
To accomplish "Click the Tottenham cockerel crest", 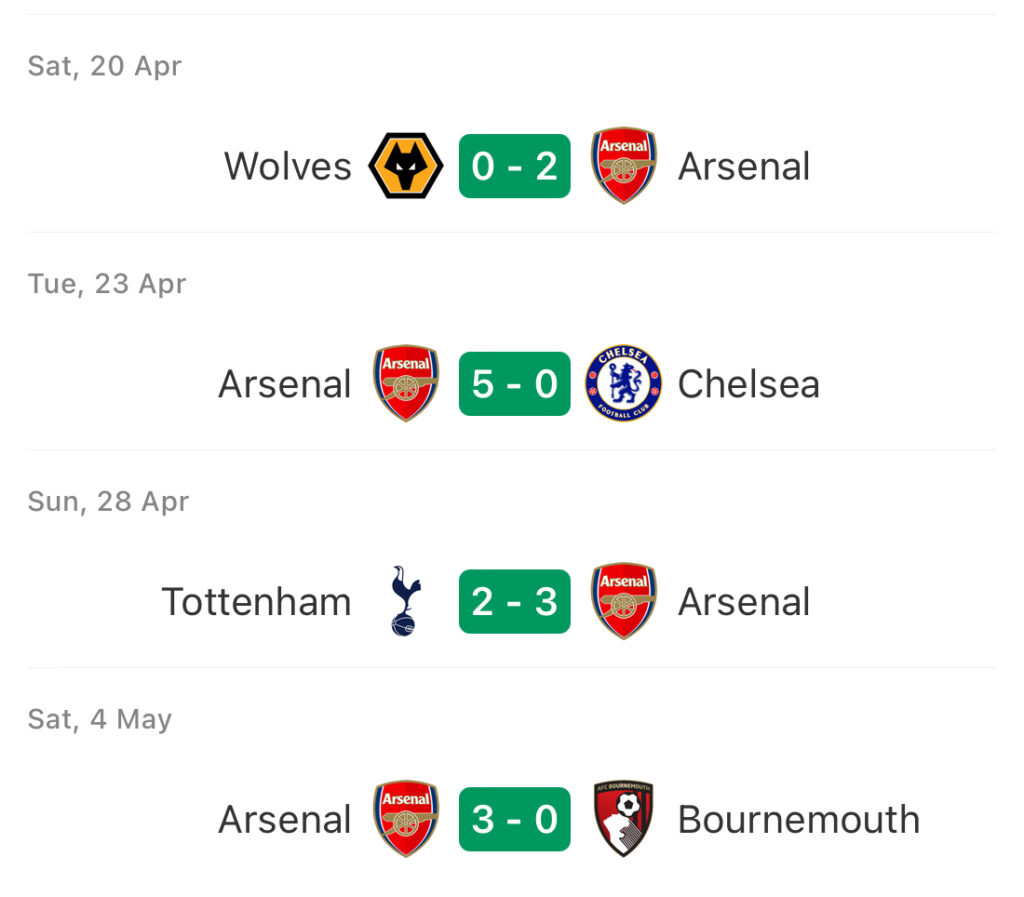I will pyautogui.click(x=406, y=601).
